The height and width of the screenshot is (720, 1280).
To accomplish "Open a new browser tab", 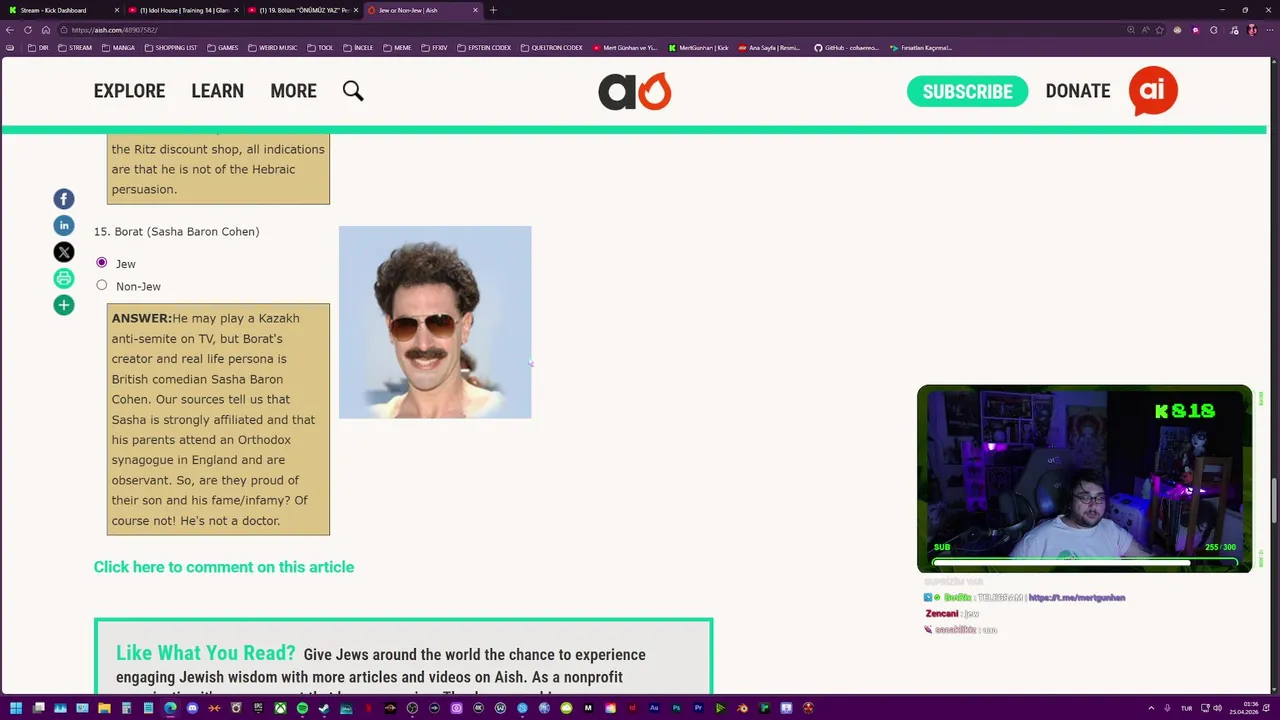I will coord(493,10).
